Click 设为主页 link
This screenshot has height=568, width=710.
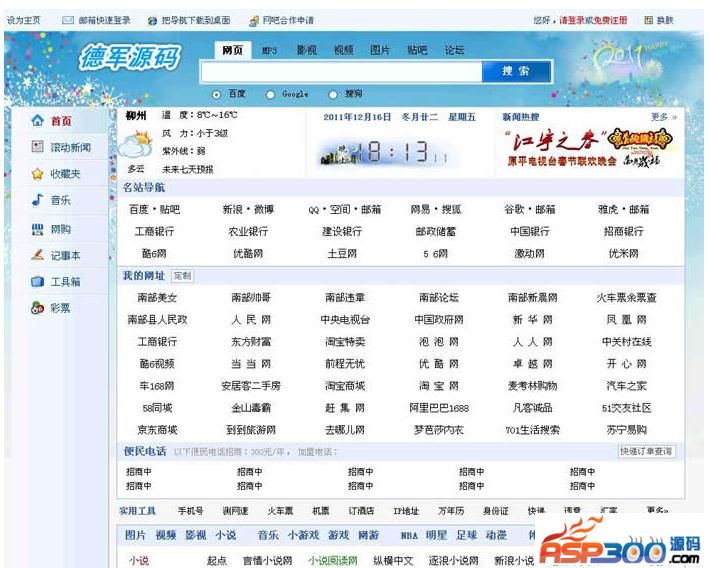[24, 20]
